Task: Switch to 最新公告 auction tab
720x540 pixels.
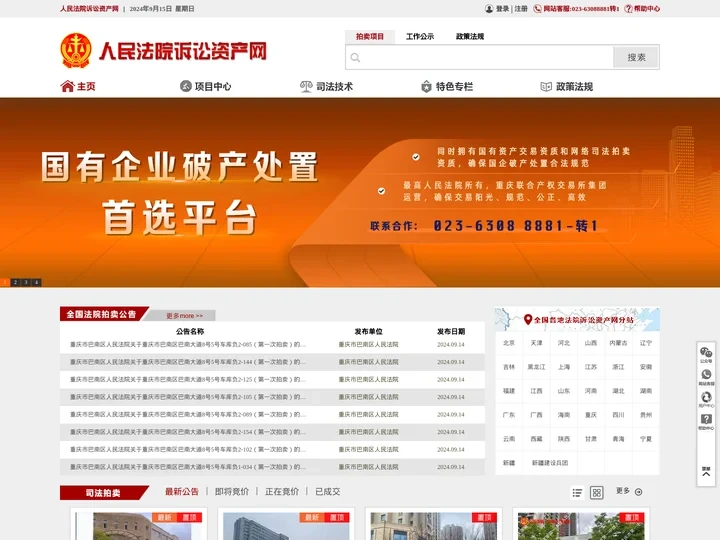Action: [x=182, y=492]
